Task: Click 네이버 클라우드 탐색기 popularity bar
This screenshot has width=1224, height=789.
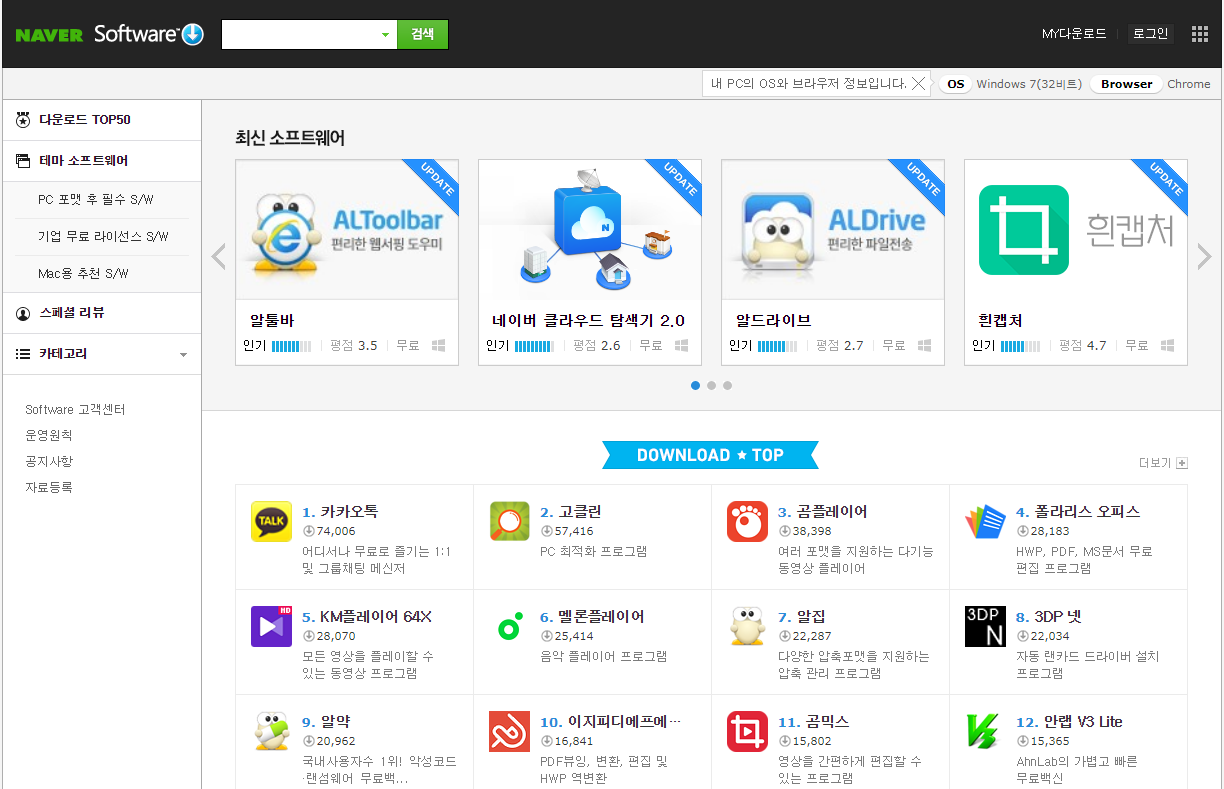Action: point(534,346)
